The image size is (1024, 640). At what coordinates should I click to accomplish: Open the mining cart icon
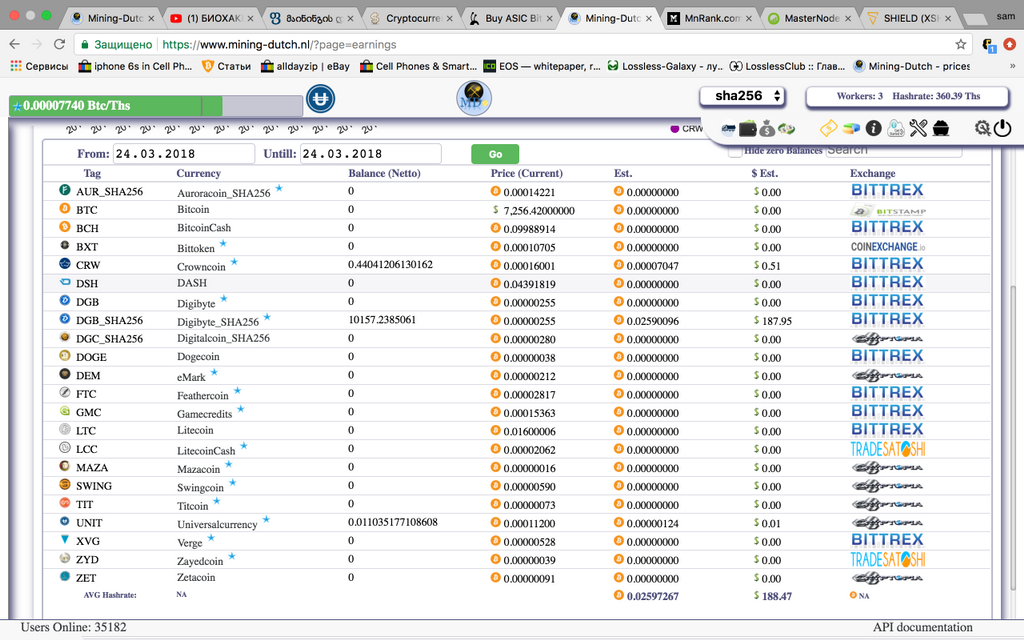(x=940, y=128)
